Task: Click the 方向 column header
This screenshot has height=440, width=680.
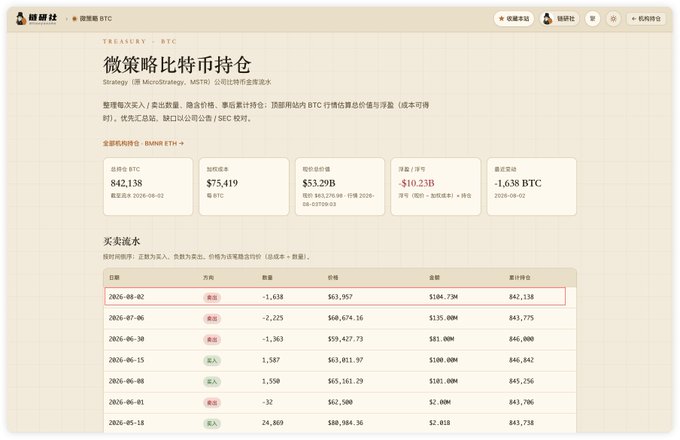Action: click(x=209, y=277)
